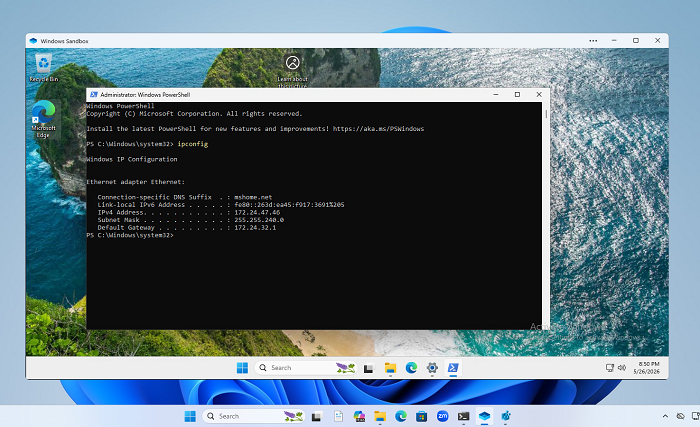Open Settings gear in the sandbox taskbar
Viewport: 700px width, 427px height.
(432, 368)
